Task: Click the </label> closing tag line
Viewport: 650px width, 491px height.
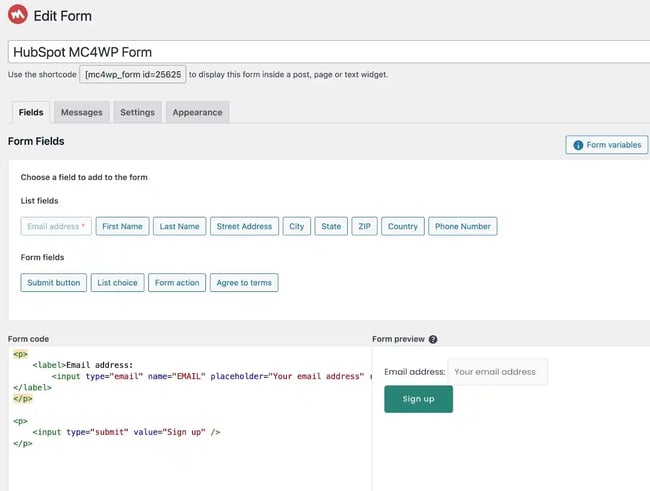Action: pyautogui.click(x=32, y=388)
